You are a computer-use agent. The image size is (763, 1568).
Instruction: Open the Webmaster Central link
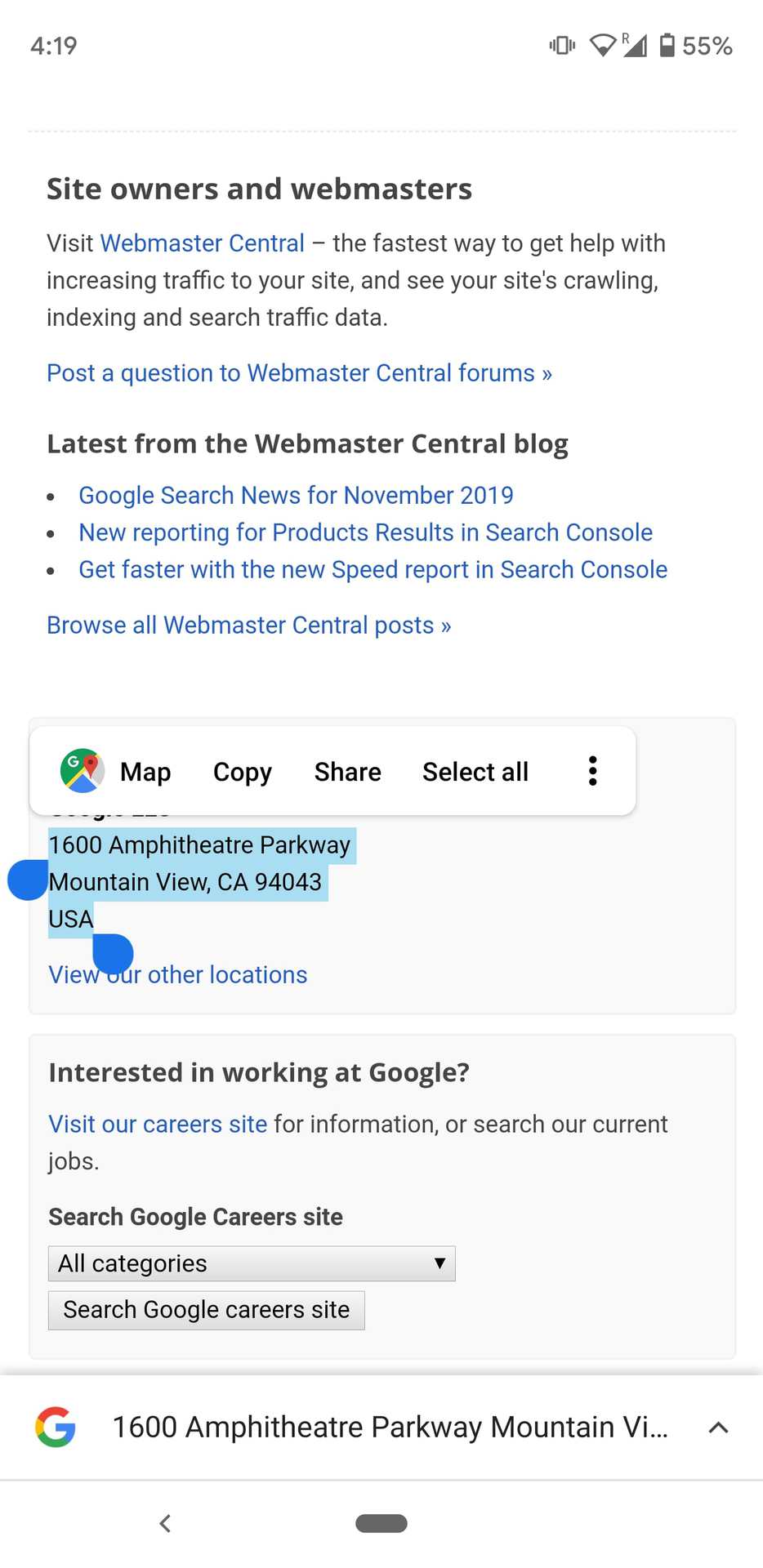pos(203,243)
